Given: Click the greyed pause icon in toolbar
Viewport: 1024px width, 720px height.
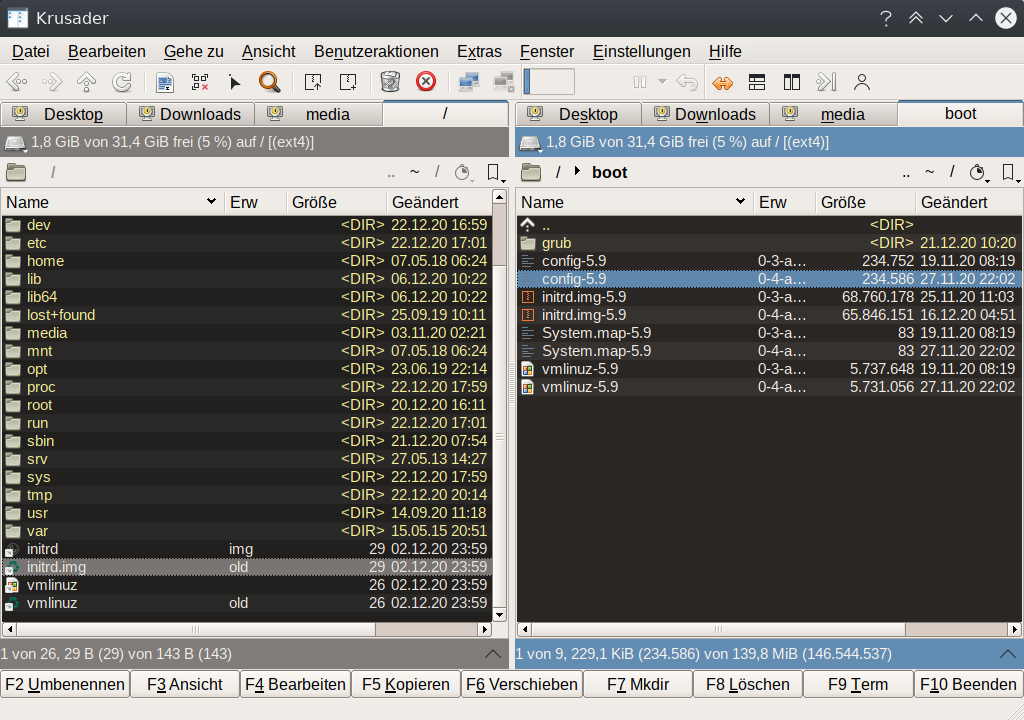Looking at the screenshot, I should click(640, 82).
